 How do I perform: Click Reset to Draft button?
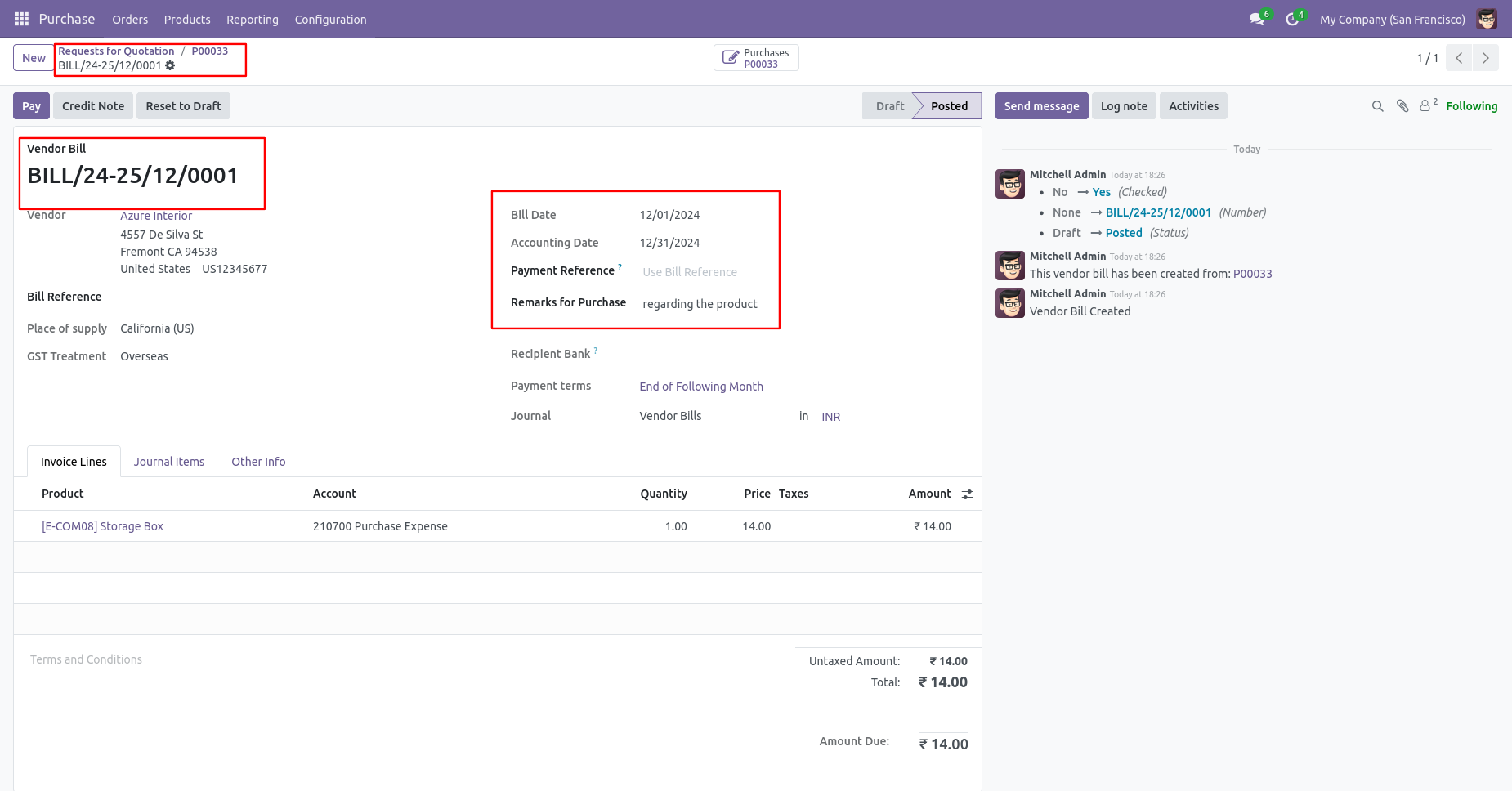coord(183,106)
